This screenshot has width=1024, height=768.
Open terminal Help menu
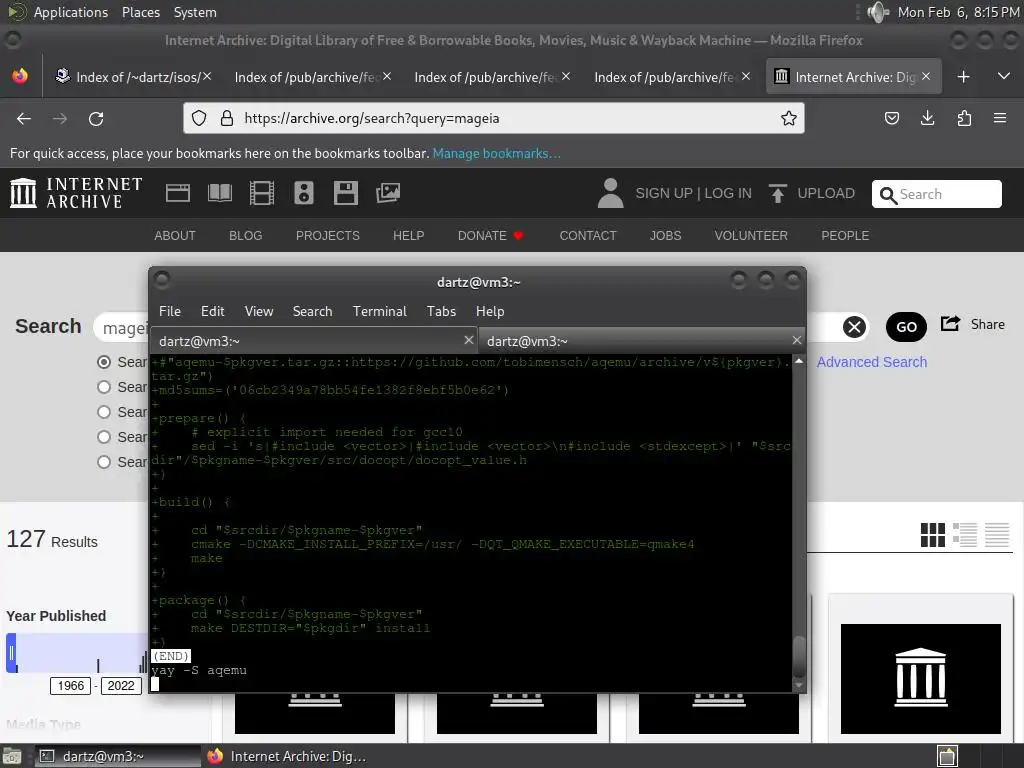coord(490,311)
